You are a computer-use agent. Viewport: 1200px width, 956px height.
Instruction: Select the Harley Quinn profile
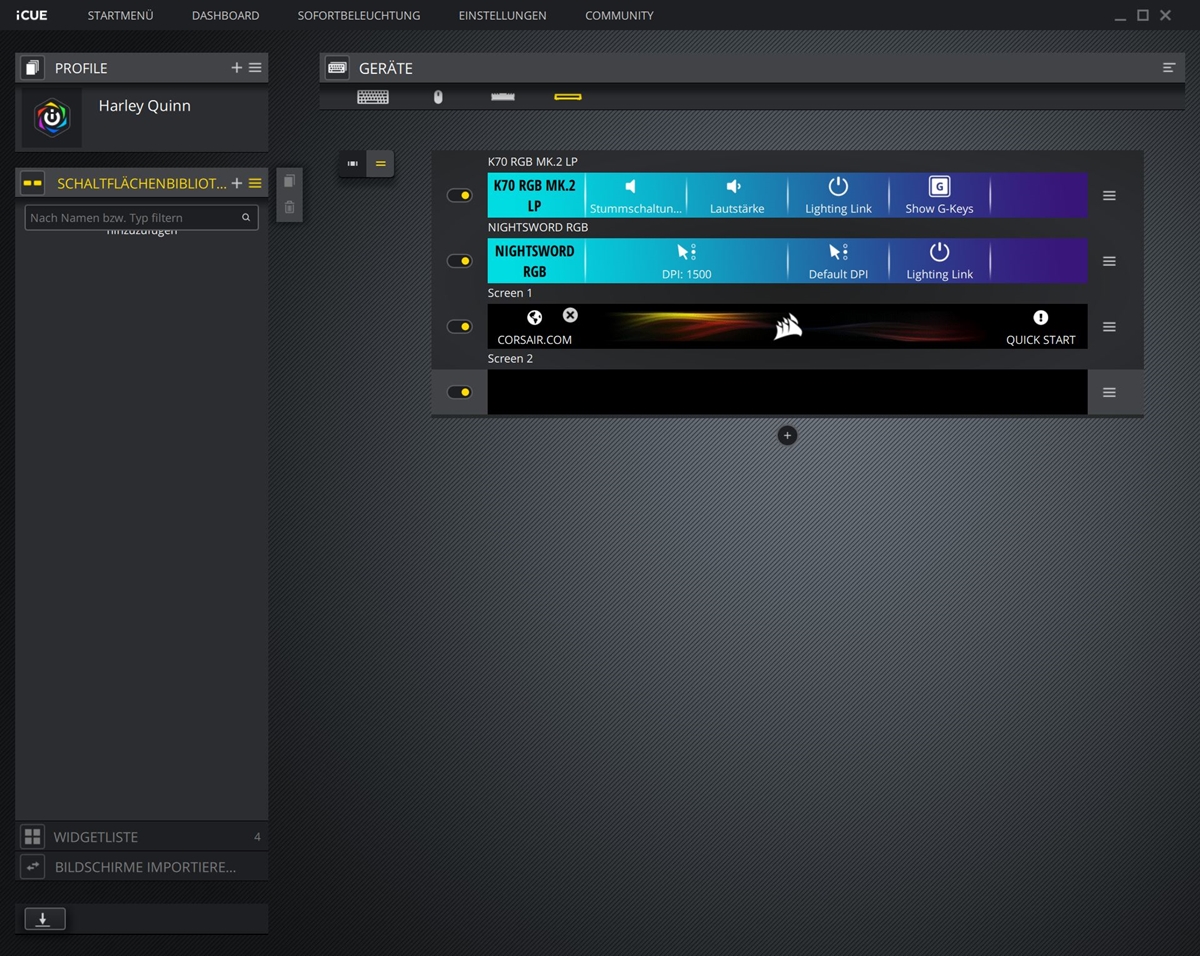point(141,118)
